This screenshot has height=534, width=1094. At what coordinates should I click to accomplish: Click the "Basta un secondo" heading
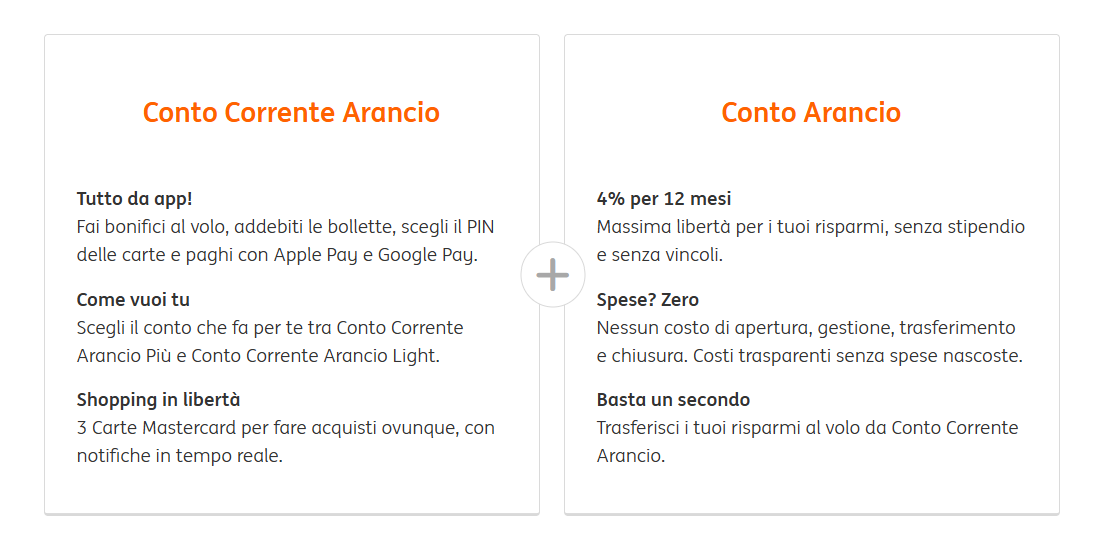click(x=673, y=399)
